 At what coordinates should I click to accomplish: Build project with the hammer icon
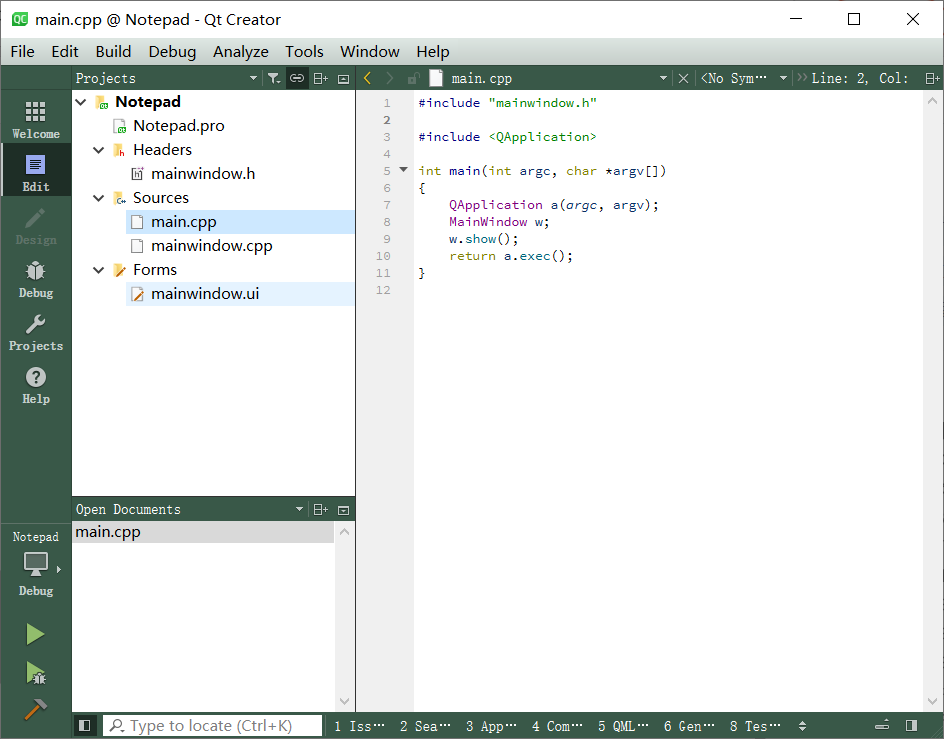[x=35, y=709]
